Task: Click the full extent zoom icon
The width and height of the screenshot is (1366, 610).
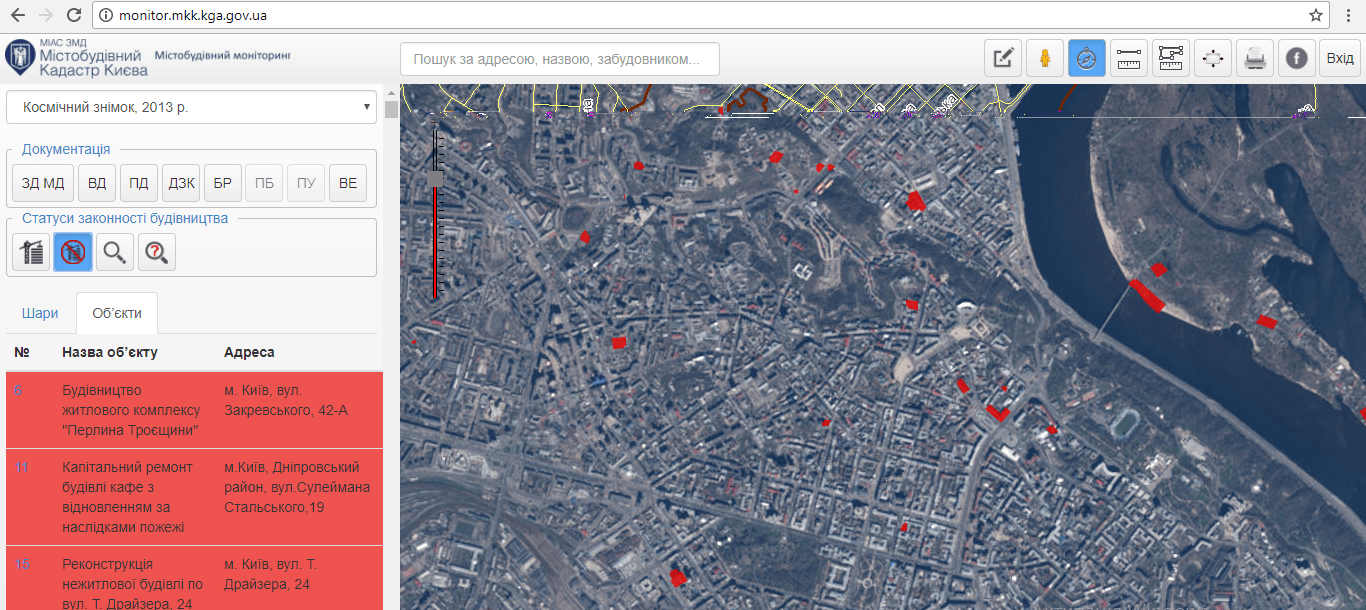Action: [1213, 59]
